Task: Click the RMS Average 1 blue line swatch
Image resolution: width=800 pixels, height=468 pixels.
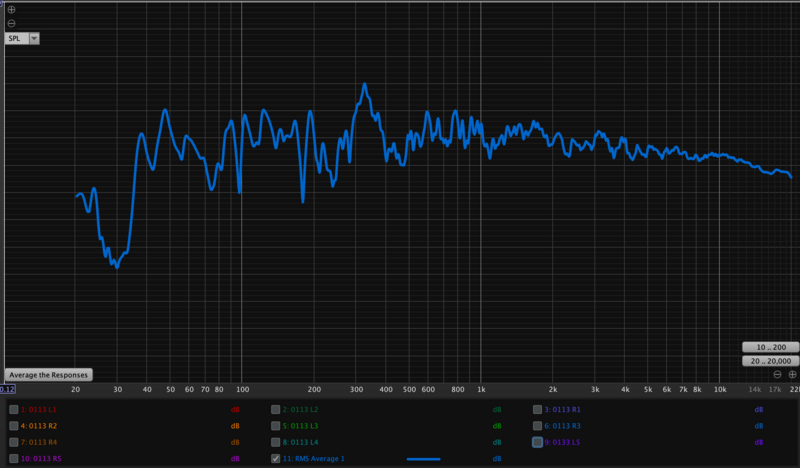Action: (423, 459)
